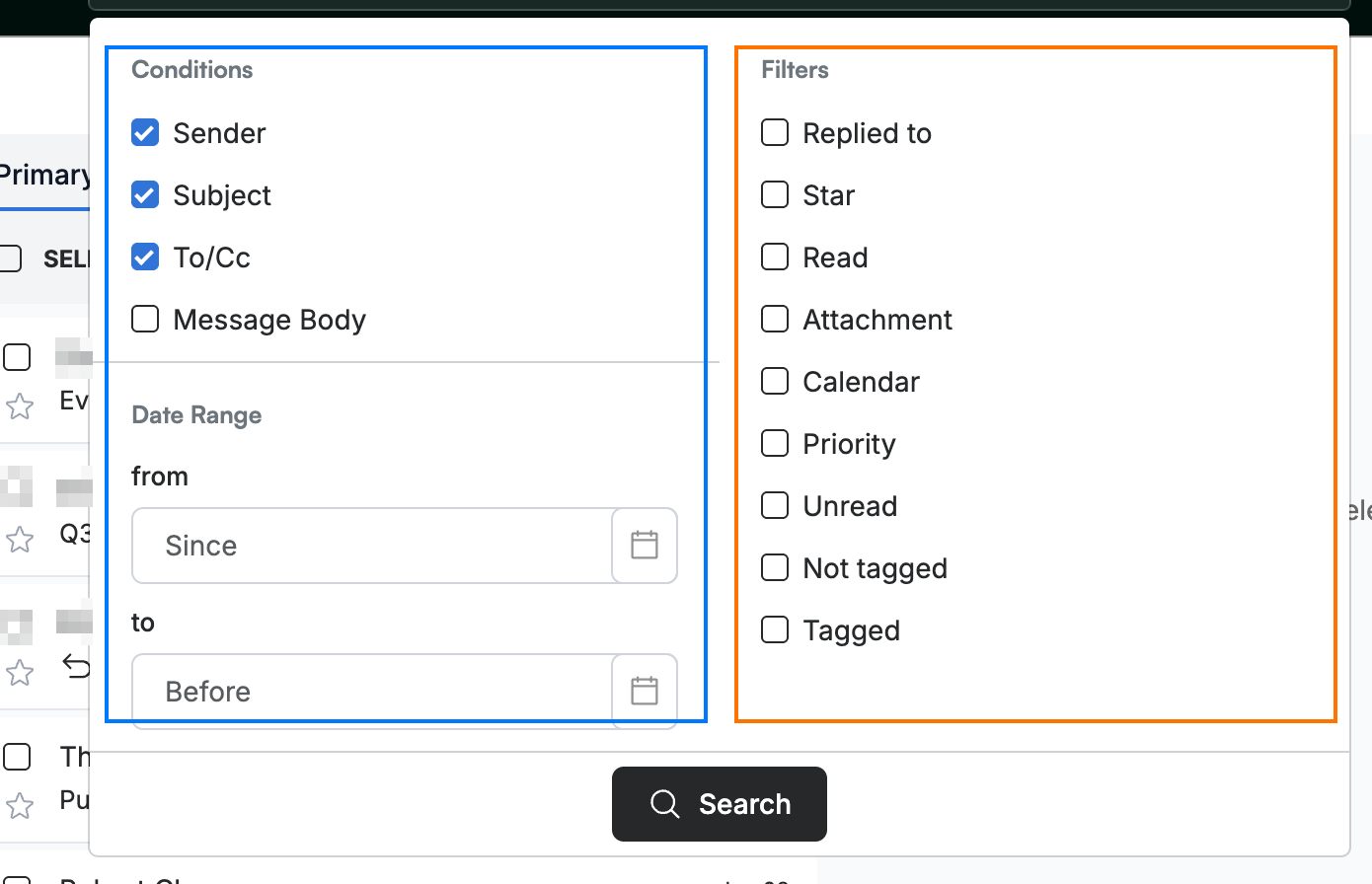Star the Q3 email row
1372x884 pixels.
click(x=20, y=540)
